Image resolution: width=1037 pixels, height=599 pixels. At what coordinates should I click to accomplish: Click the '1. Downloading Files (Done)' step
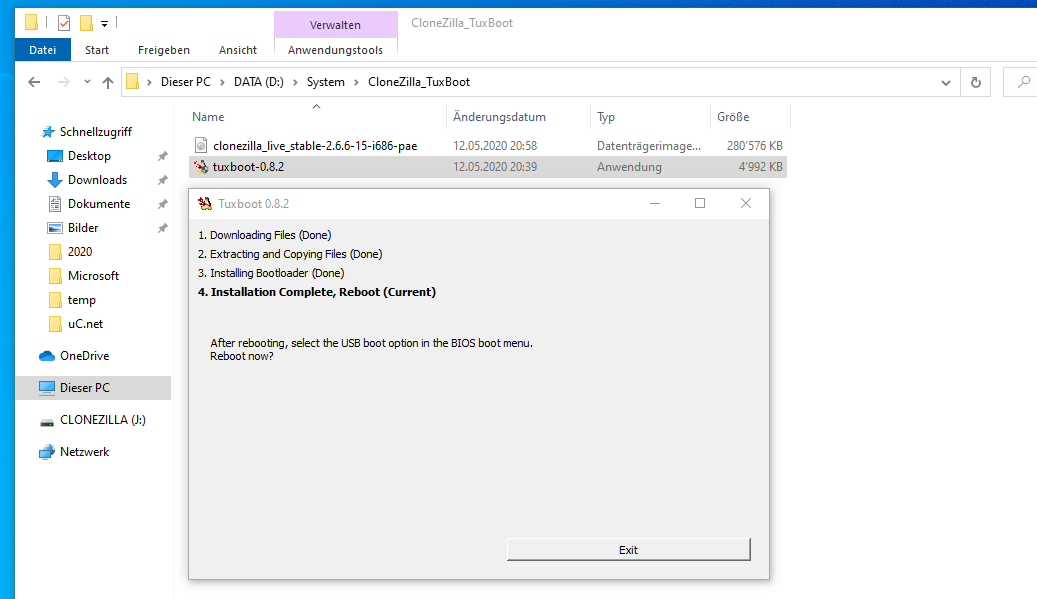click(265, 235)
